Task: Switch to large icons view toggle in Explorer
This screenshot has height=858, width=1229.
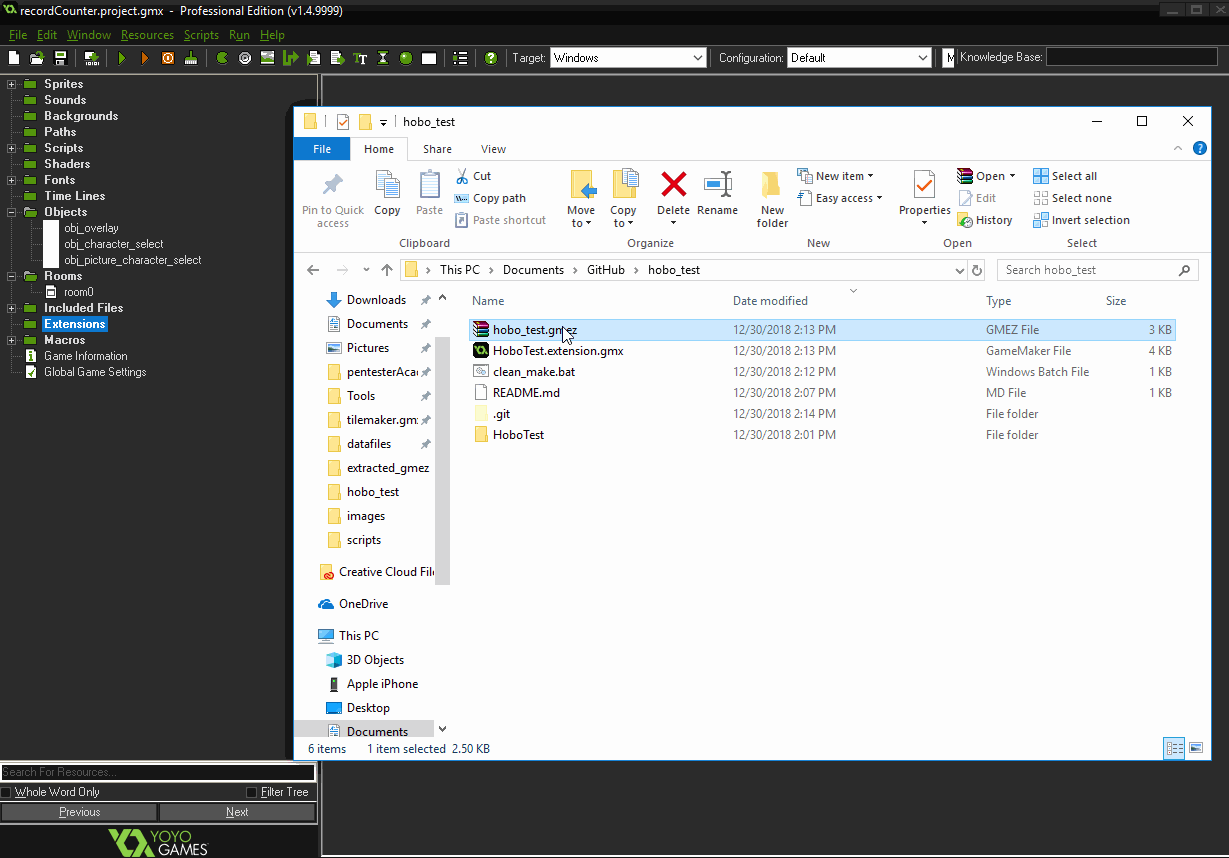Action: [x=1195, y=748]
